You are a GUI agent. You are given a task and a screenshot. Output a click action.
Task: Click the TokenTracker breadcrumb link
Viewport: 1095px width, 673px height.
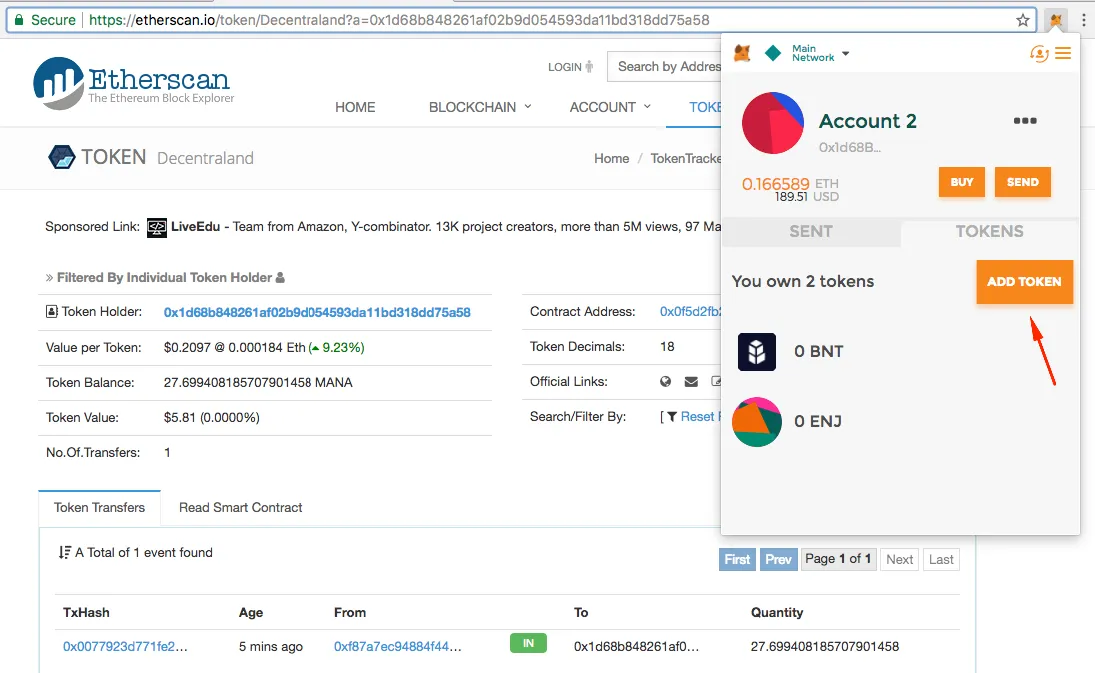click(686, 158)
